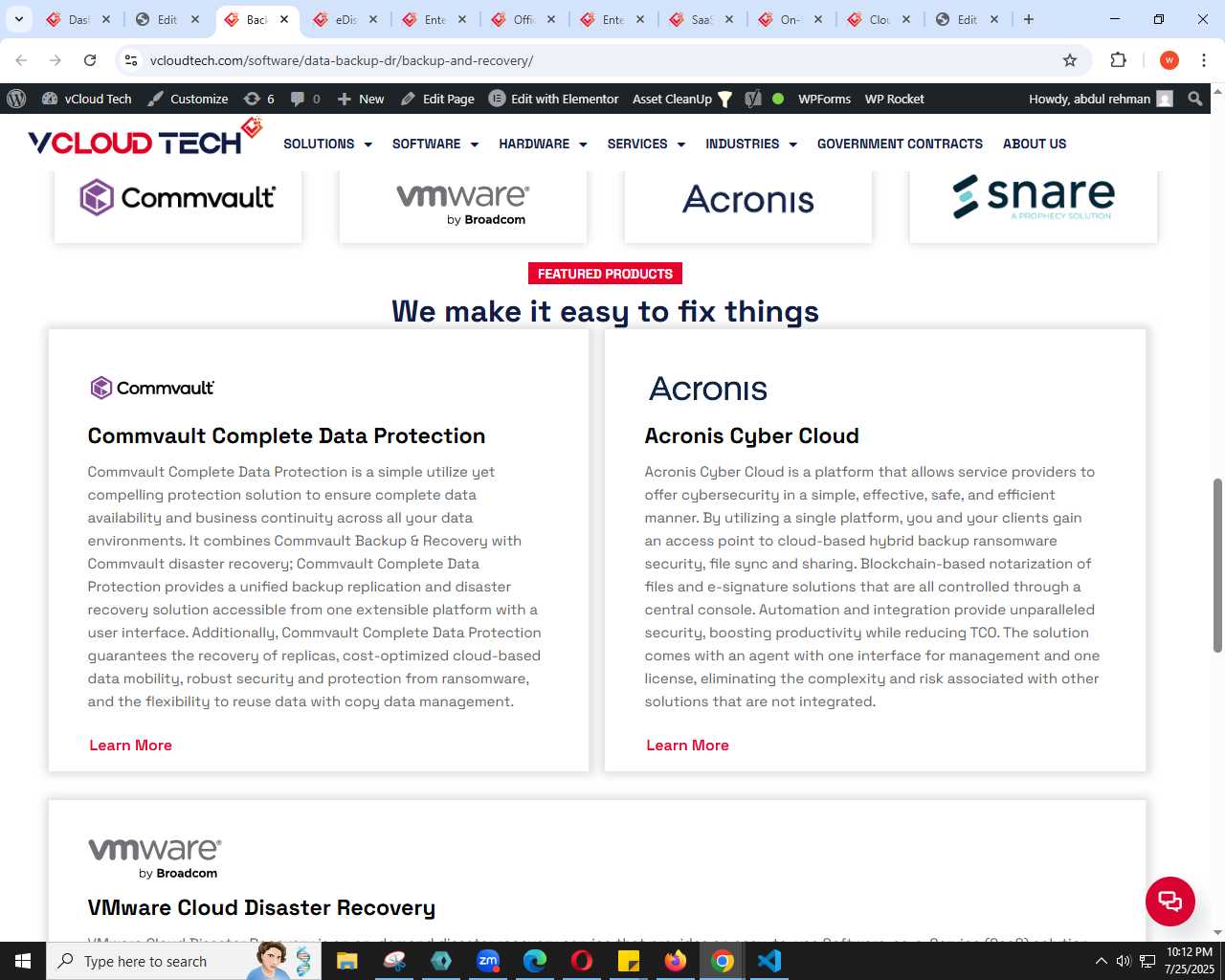Viewport: 1225px width, 980px height.
Task: Click Edit Page in admin bar
Action: (x=437, y=99)
